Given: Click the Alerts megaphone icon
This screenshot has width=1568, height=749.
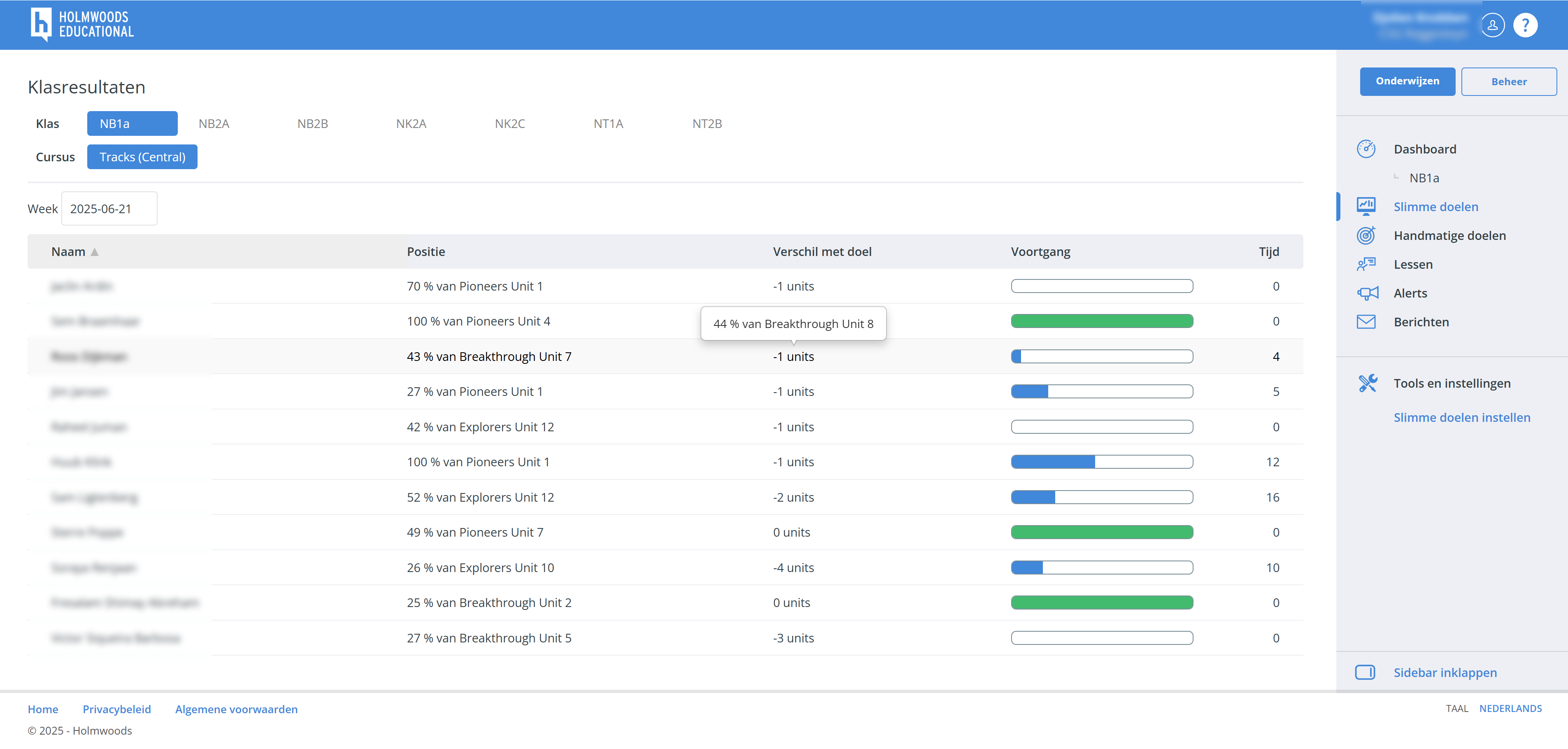Looking at the screenshot, I should pos(1367,293).
